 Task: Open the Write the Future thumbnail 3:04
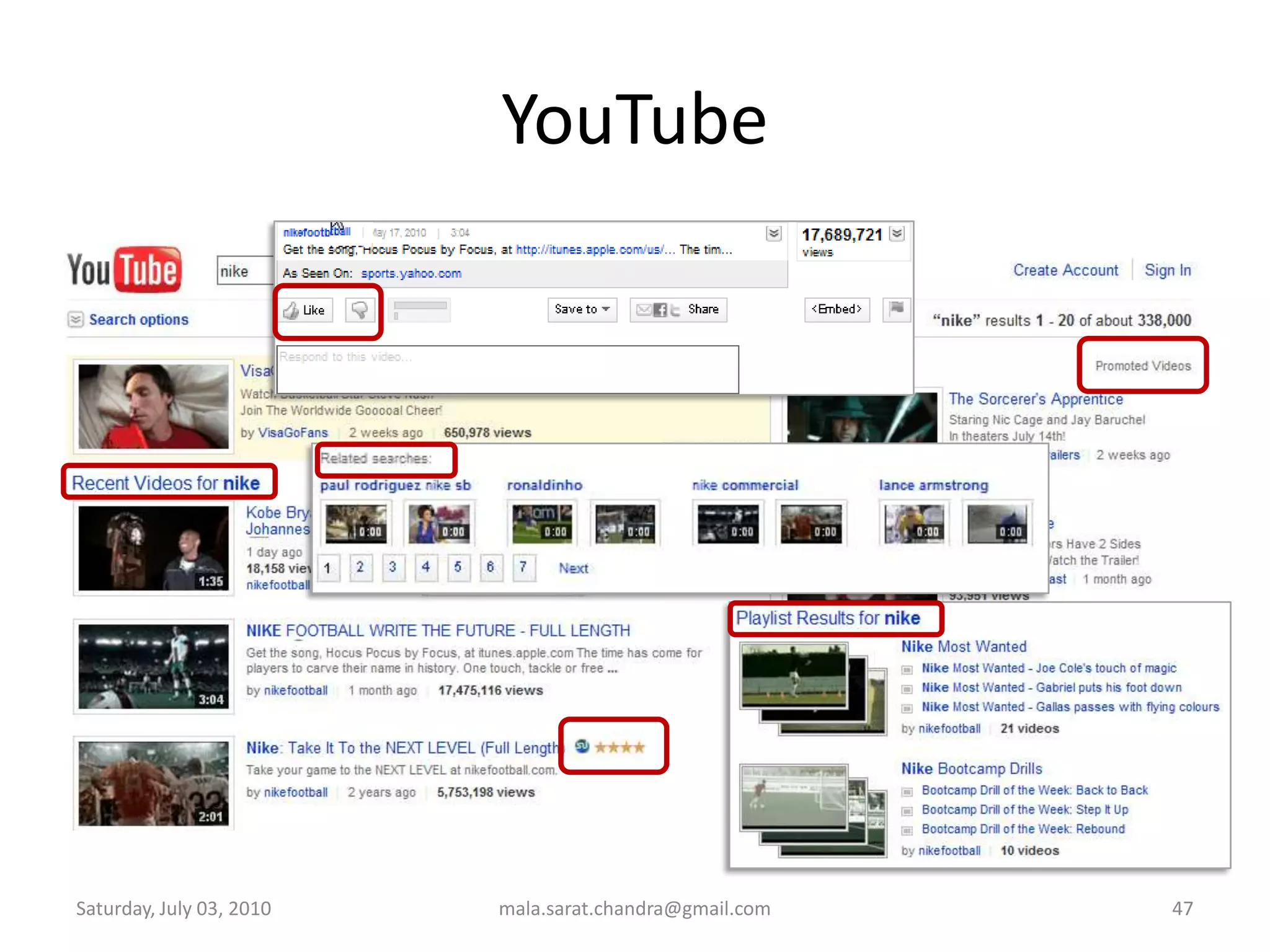[x=153, y=666]
